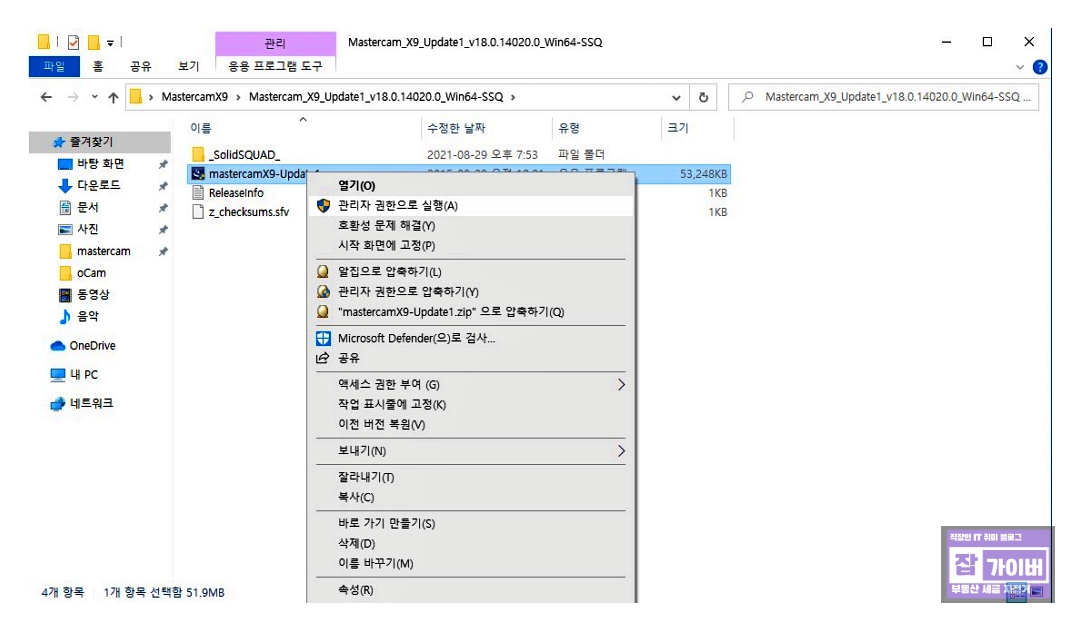
Task: Open the help question mark icon
Action: (1040, 67)
